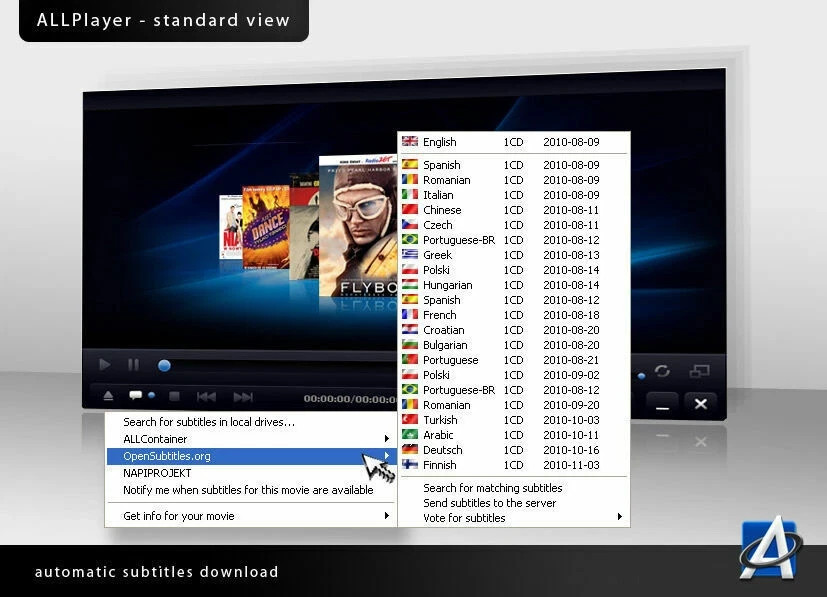Open the subtitles speech bubble icon
Screen dimensions: 827x597
(x=136, y=395)
